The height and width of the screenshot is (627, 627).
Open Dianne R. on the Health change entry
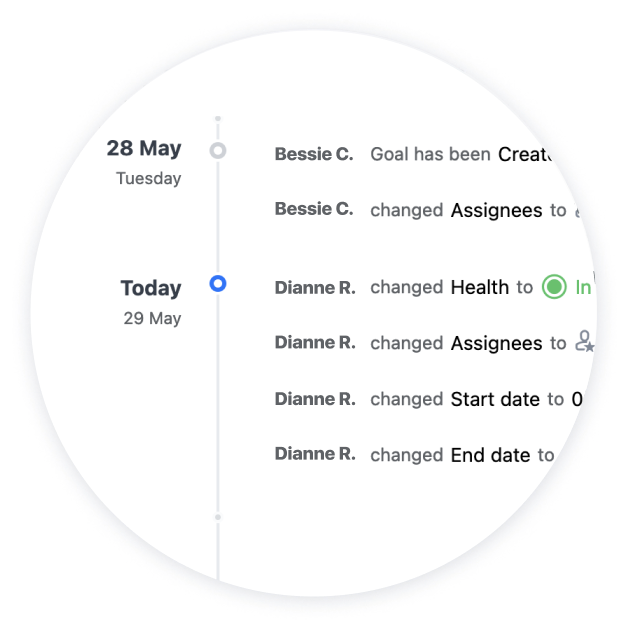pyautogui.click(x=315, y=288)
